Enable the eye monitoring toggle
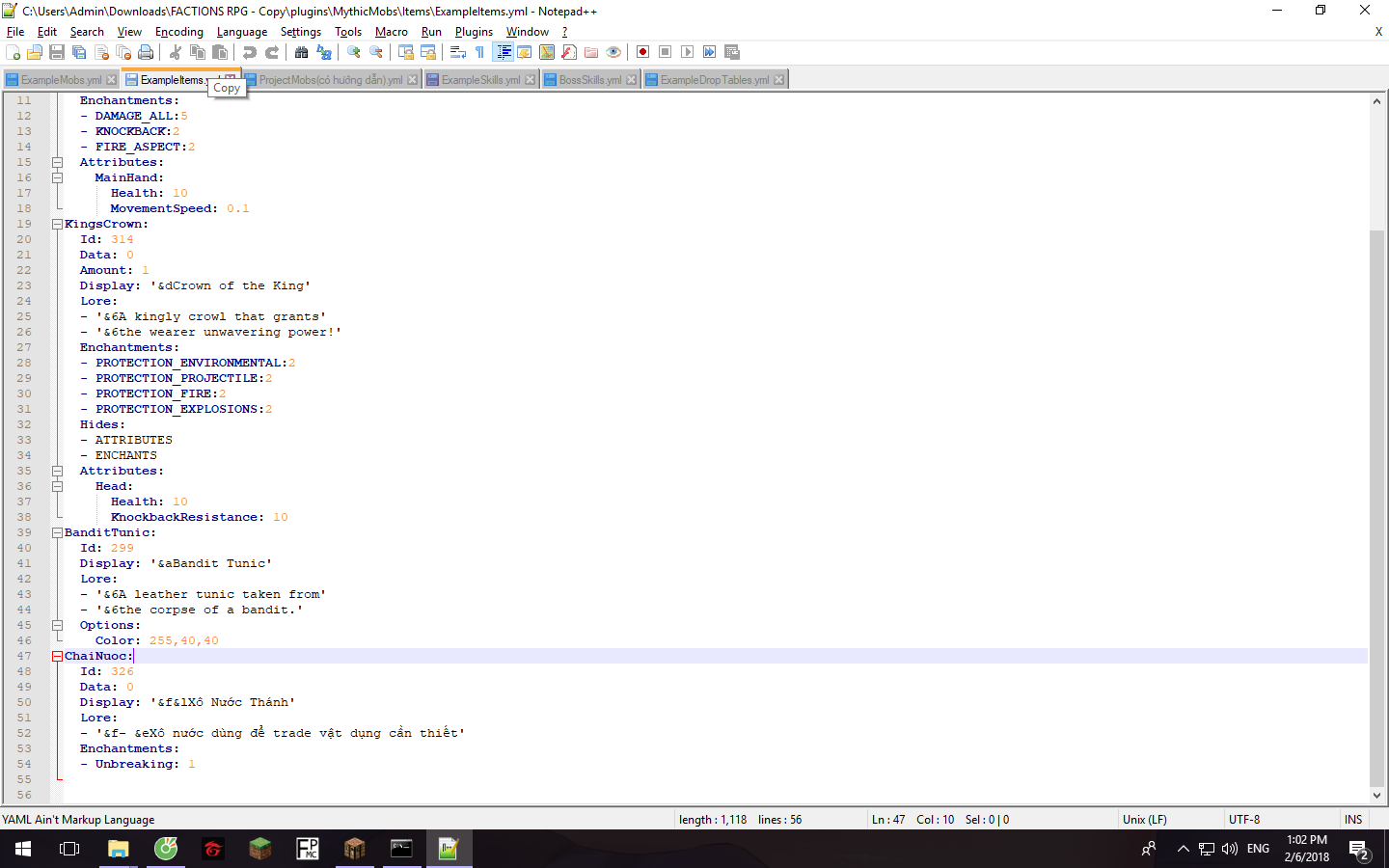This screenshot has width=1389, height=868. (x=613, y=52)
